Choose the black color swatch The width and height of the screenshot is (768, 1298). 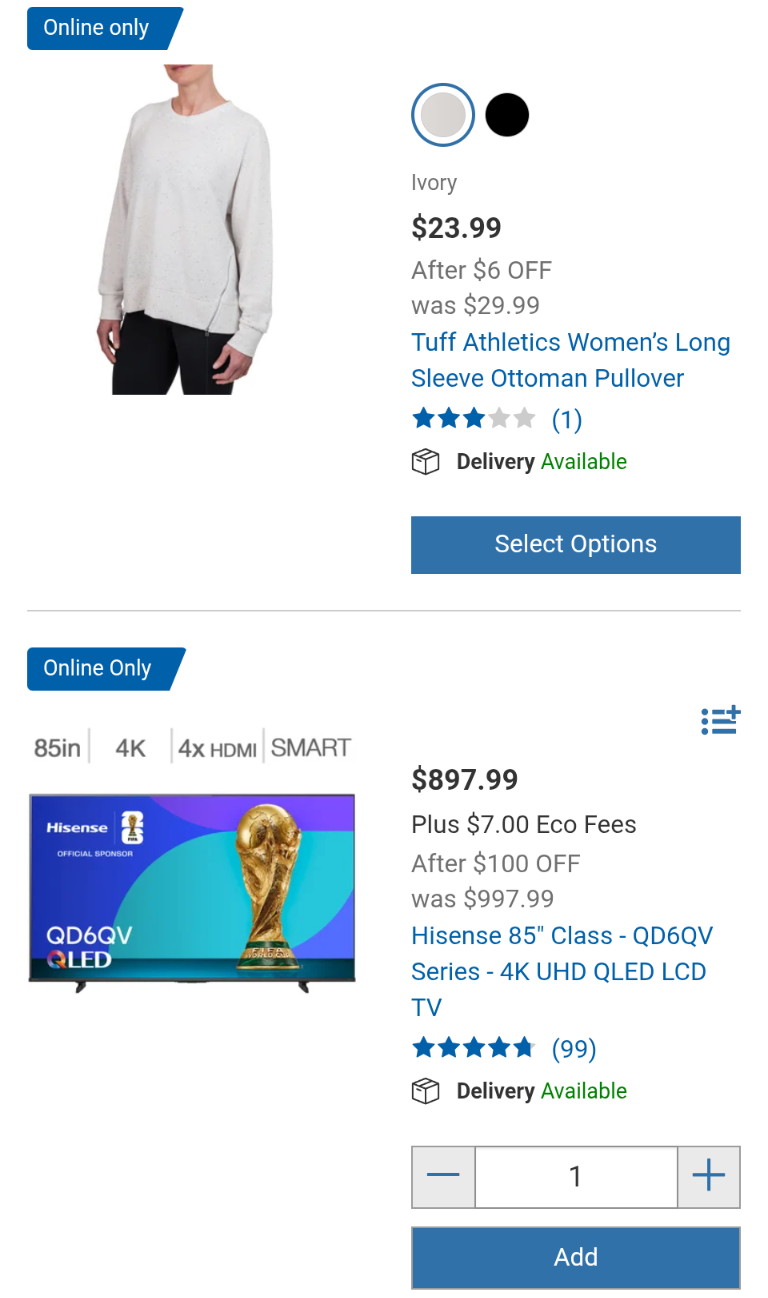point(507,115)
